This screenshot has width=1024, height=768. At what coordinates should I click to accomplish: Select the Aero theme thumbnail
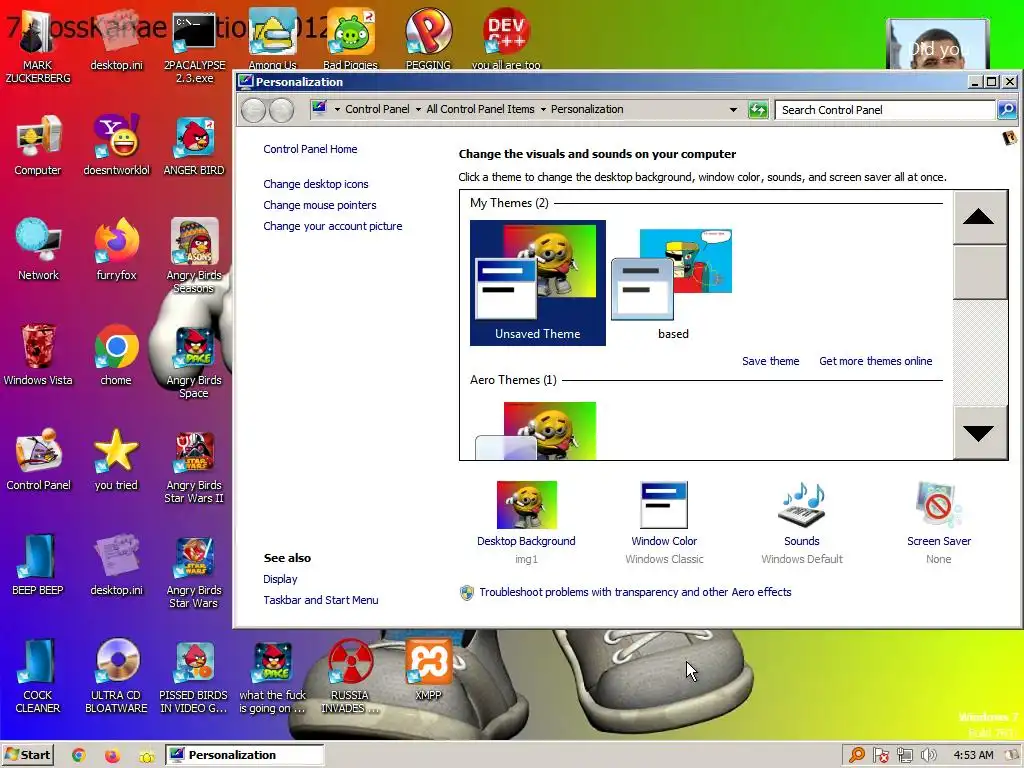pyautogui.click(x=537, y=431)
